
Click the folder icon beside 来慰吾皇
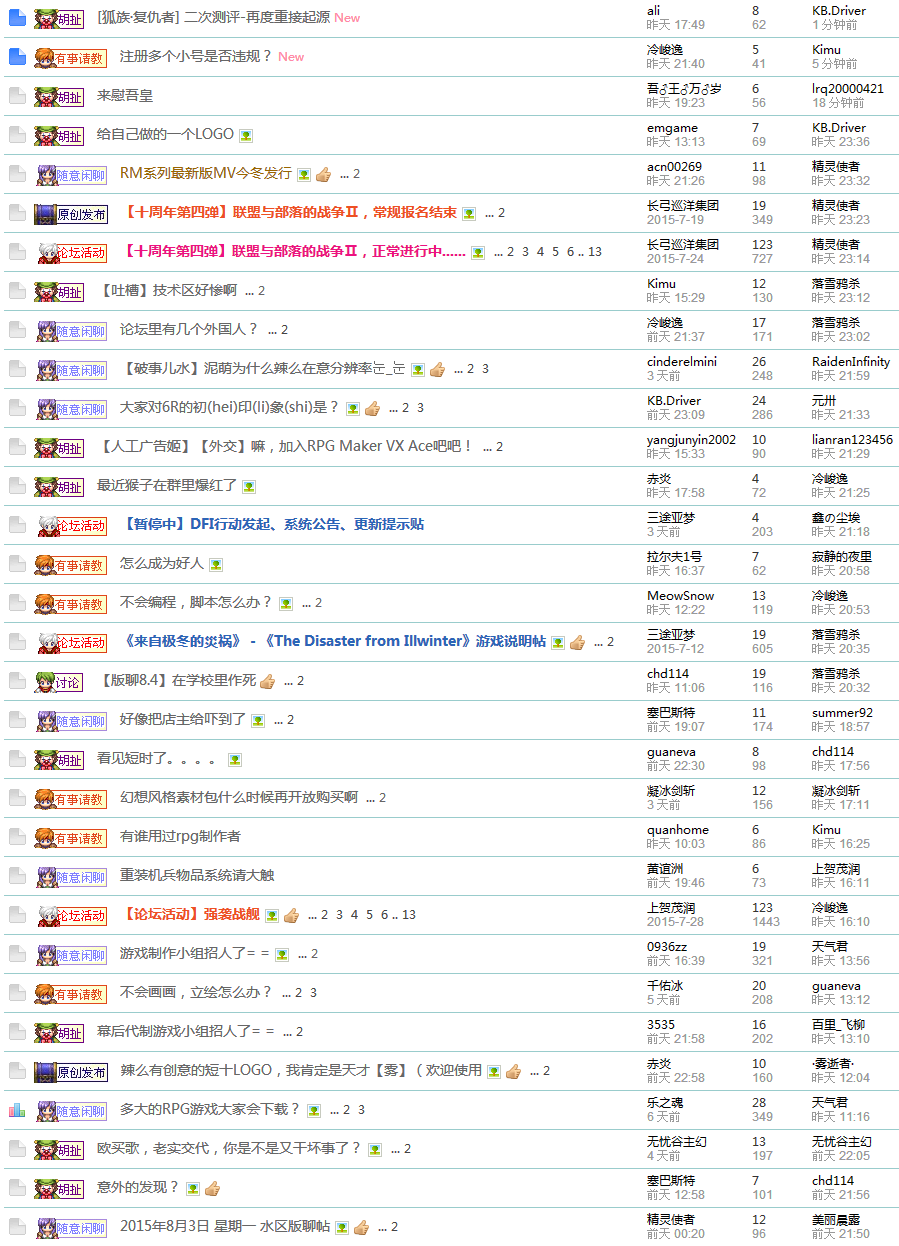click(x=16, y=96)
